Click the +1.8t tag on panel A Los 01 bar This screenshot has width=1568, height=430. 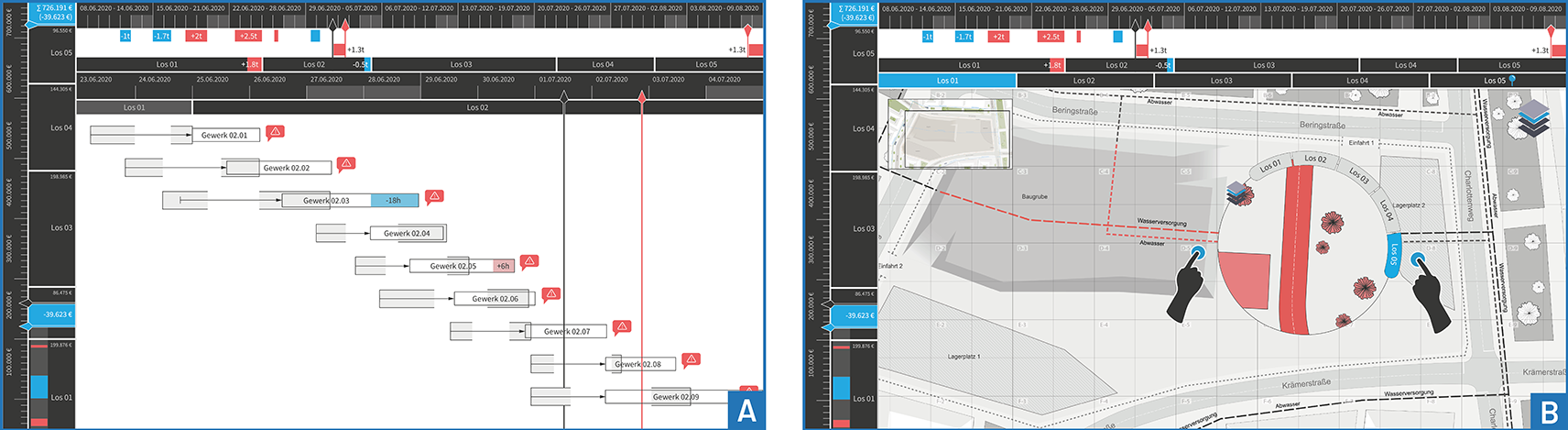pos(252,64)
